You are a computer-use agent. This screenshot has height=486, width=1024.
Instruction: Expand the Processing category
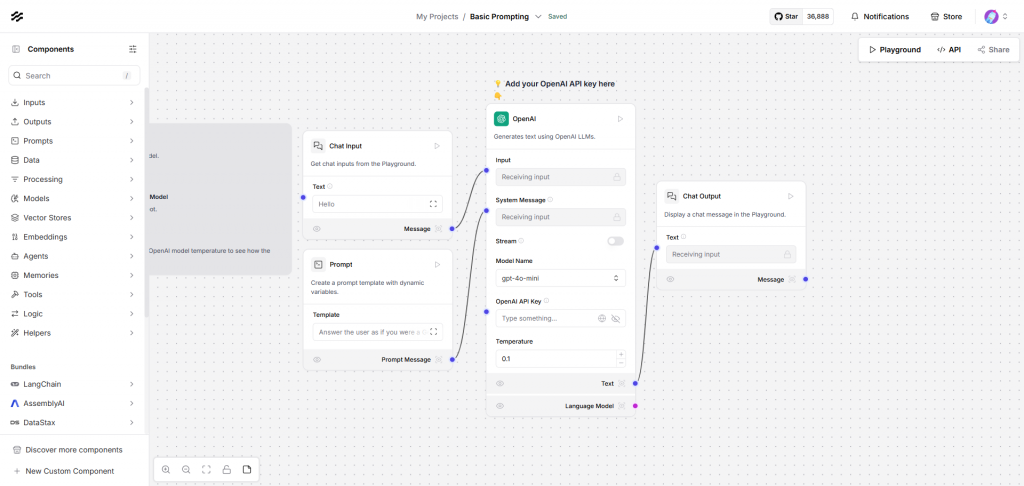point(73,180)
